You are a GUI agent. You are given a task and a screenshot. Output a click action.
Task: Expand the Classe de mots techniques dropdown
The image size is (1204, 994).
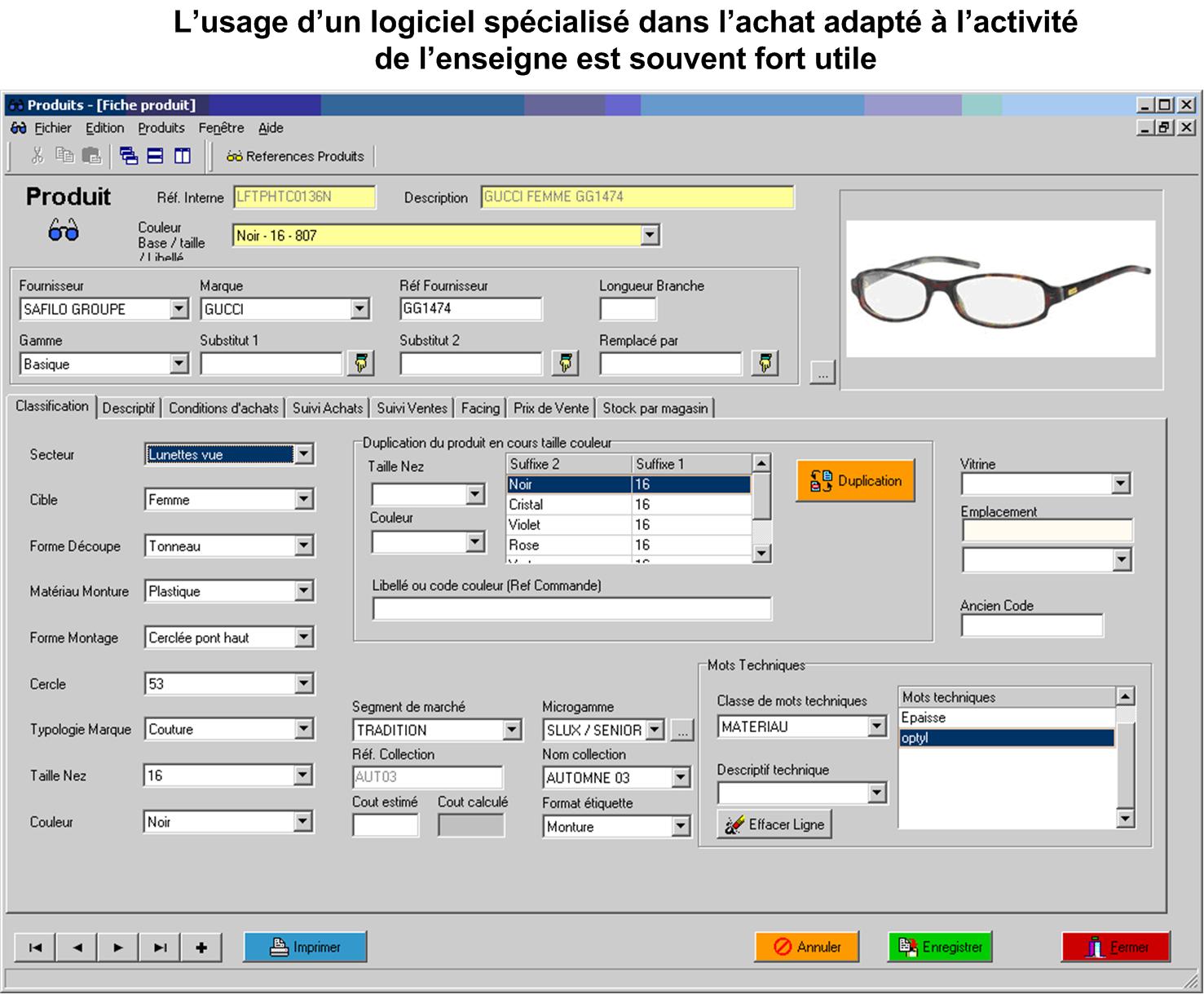click(876, 726)
